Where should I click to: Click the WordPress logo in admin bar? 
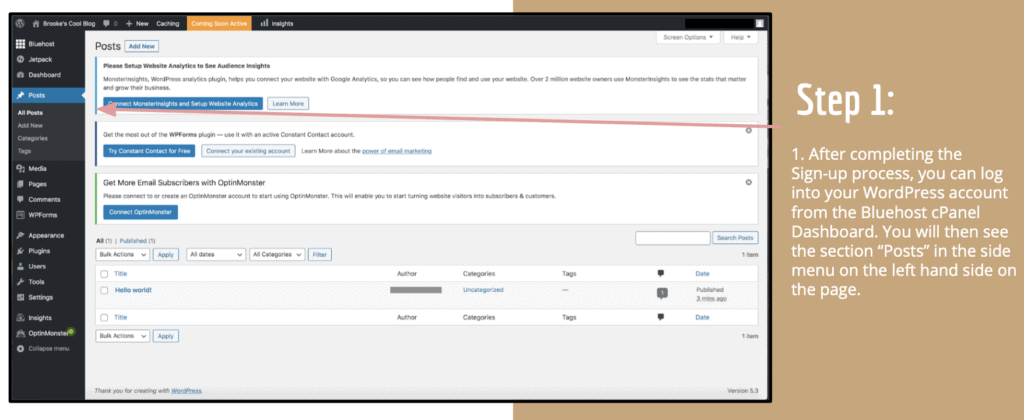click(x=21, y=22)
